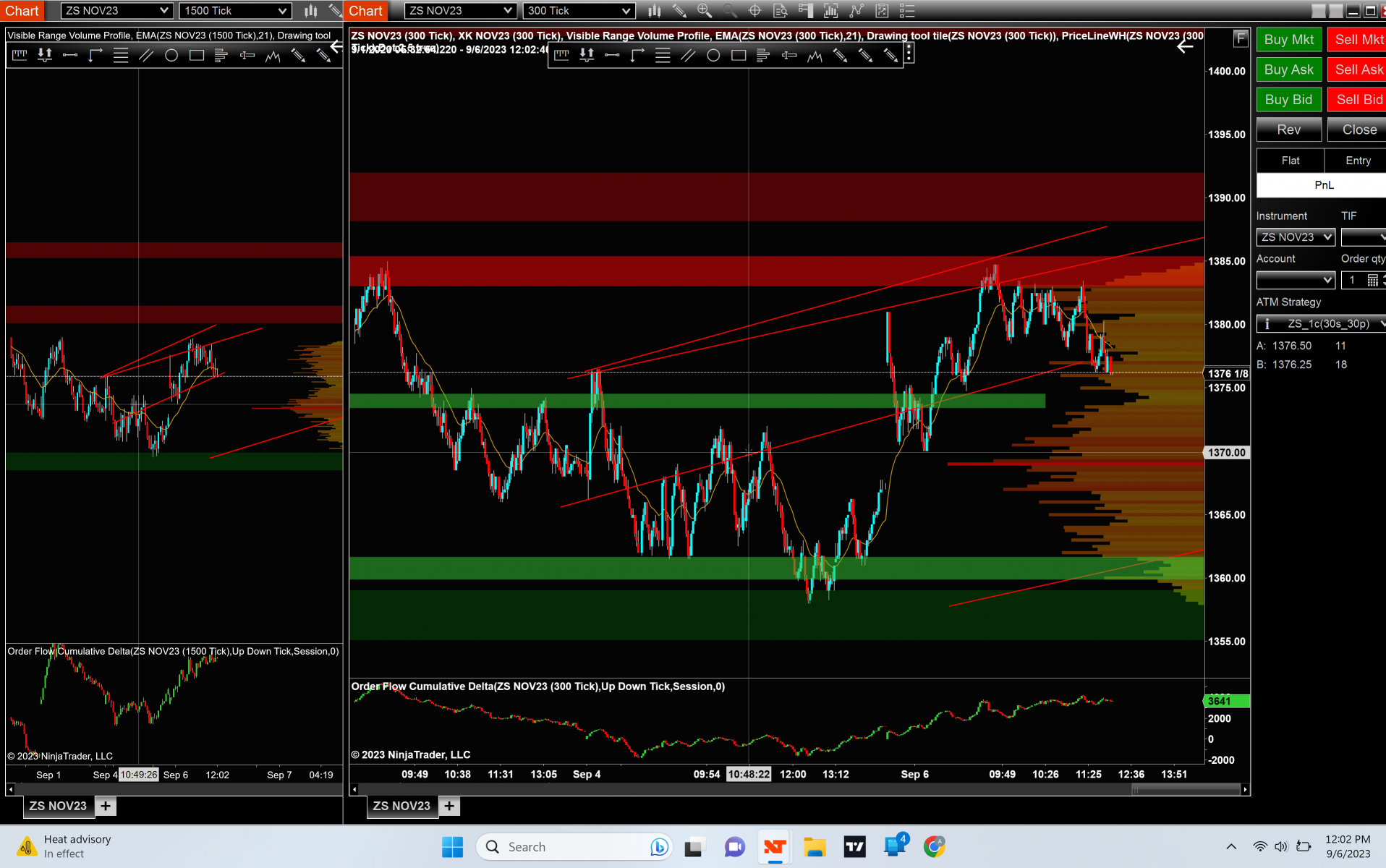Open the 300 Tick interval dropdown
Viewport: 1386px width, 868px height.
[579, 11]
